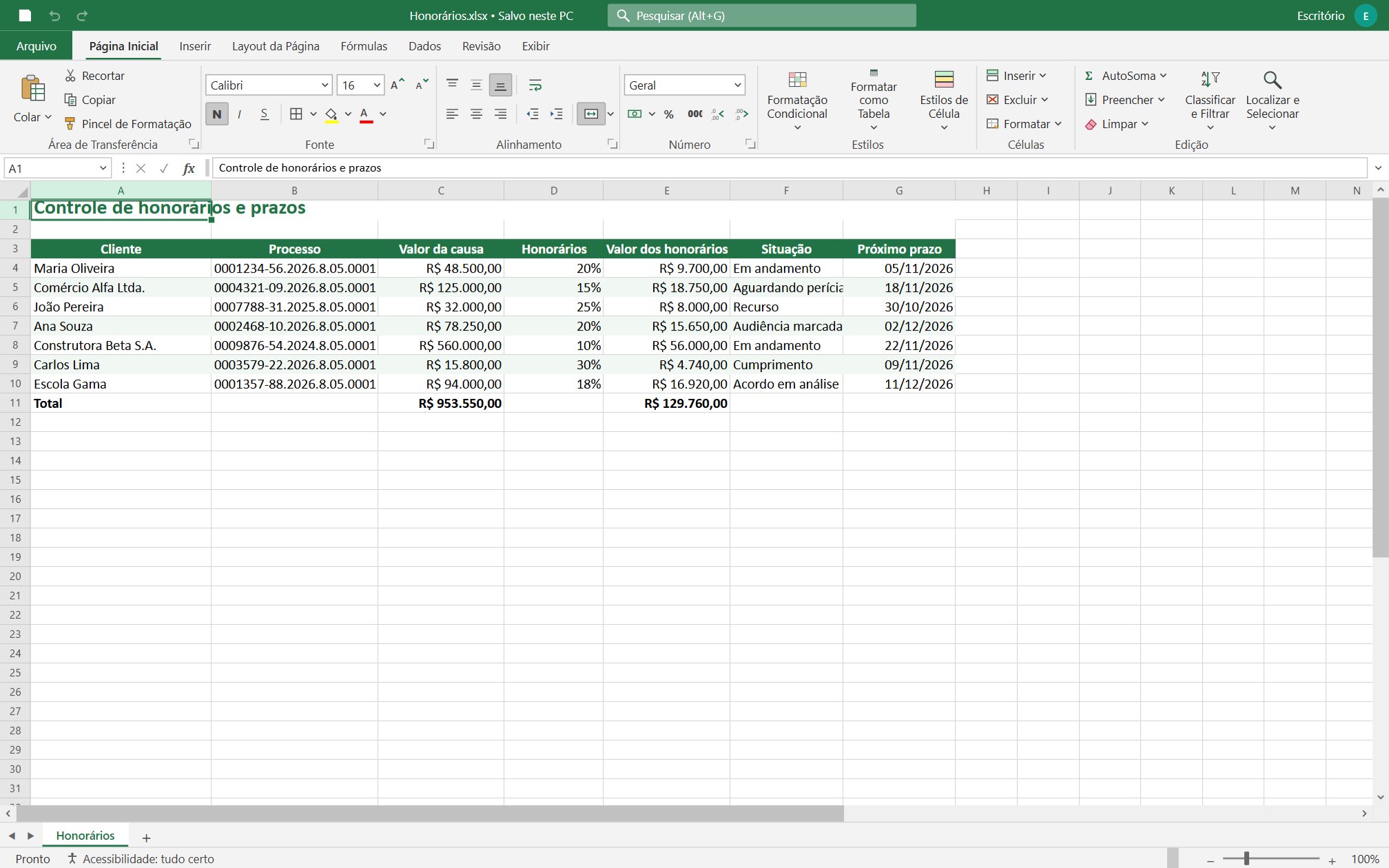Redo the last action
This screenshot has height=868, width=1389.
click(82, 15)
